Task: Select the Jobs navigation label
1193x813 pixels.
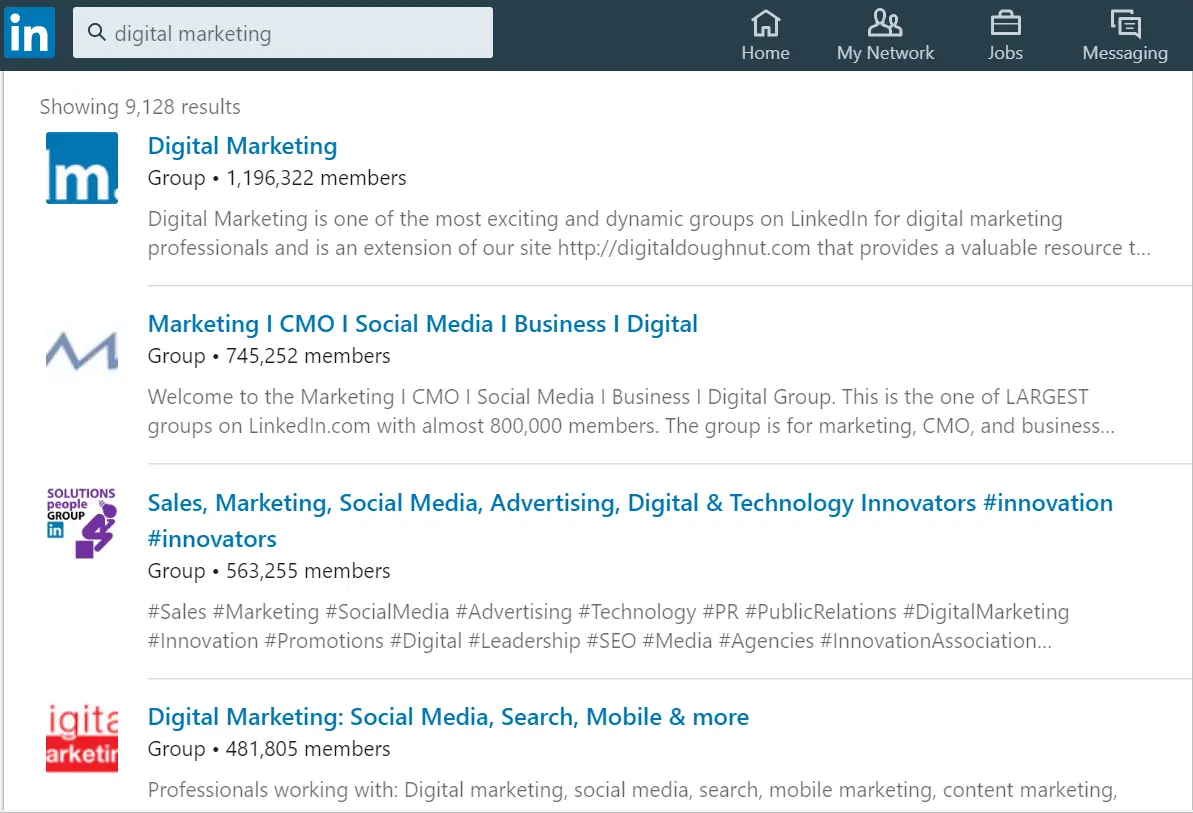Action: (1005, 53)
